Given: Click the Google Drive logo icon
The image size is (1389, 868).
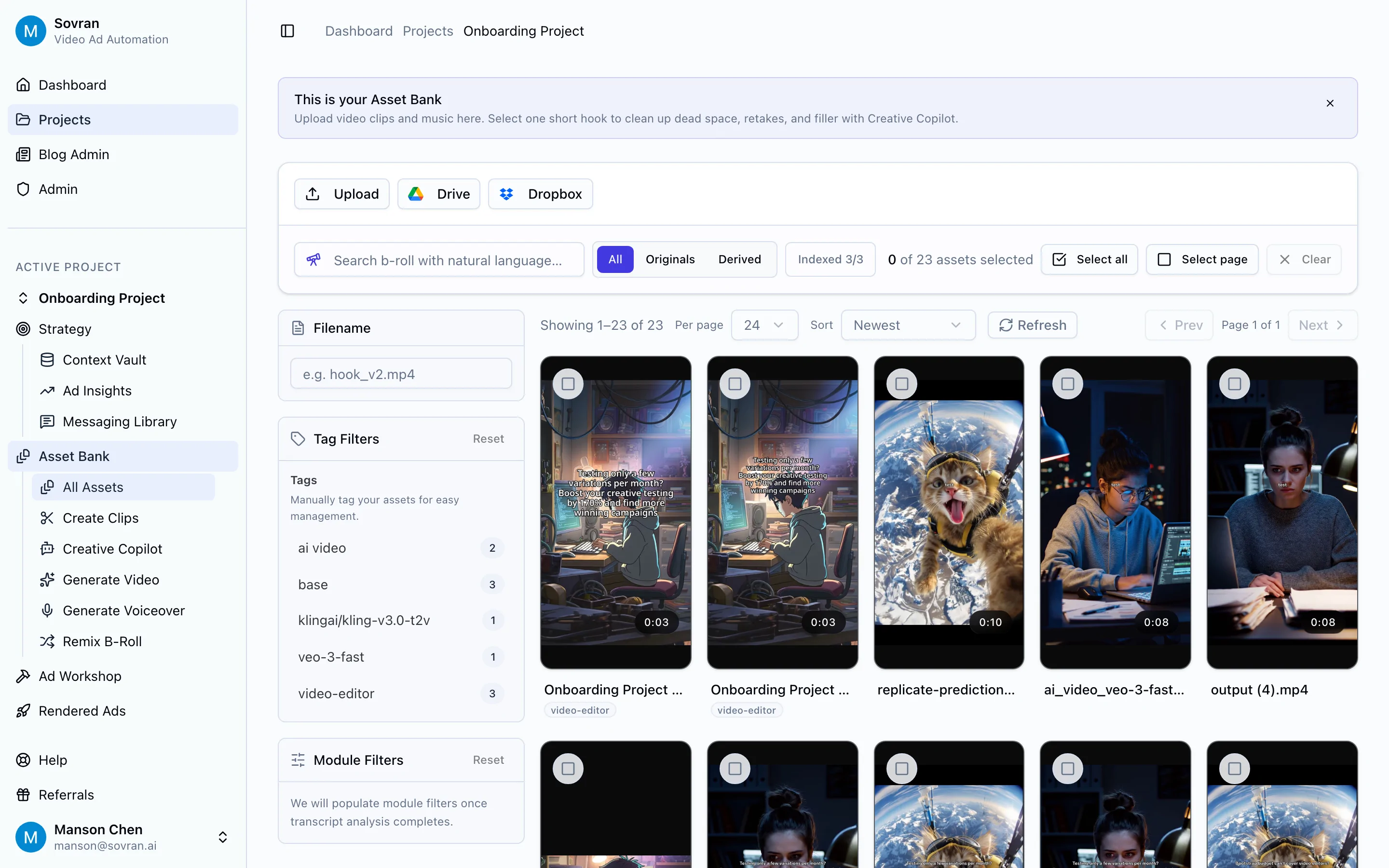Looking at the screenshot, I should [416, 194].
